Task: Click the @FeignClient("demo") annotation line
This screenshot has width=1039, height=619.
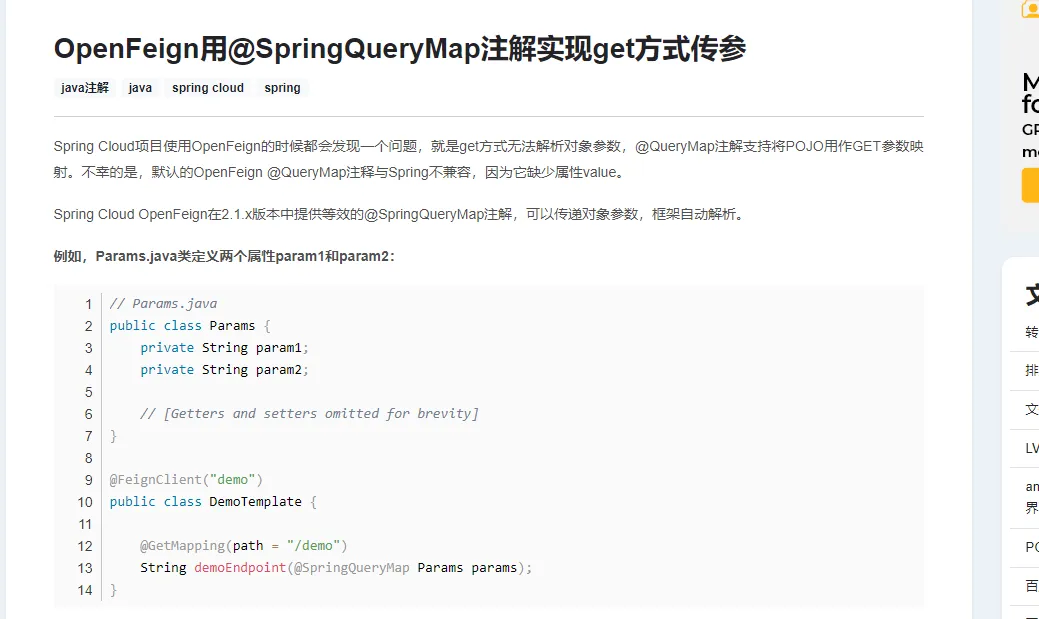Action: point(186,480)
